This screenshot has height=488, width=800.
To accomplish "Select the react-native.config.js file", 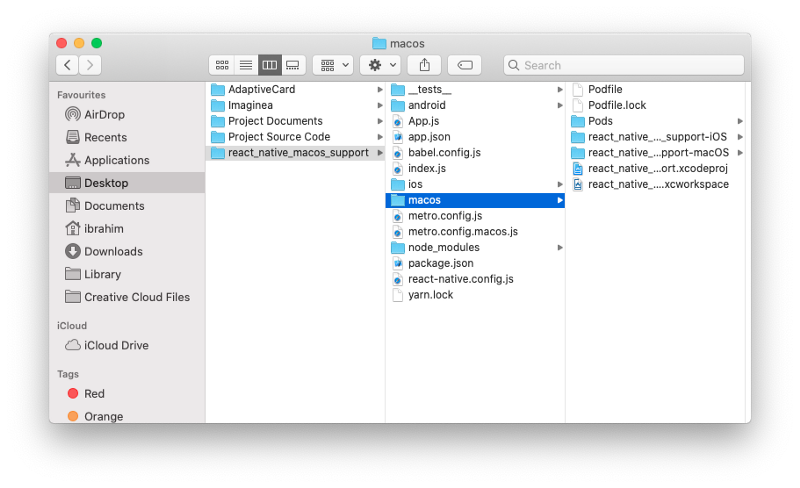I will pos(475,279).
